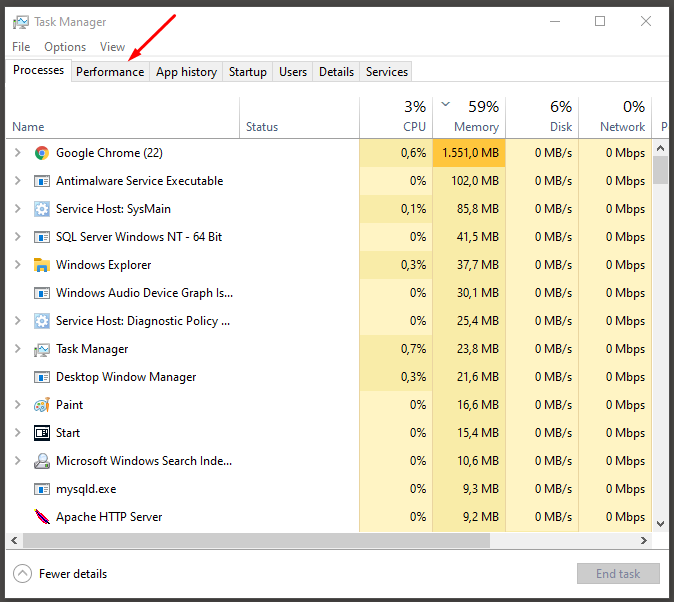Click the Paint palette icon
Image resolution: width=674 pixels, height=602 pixels.
(42, 405)
